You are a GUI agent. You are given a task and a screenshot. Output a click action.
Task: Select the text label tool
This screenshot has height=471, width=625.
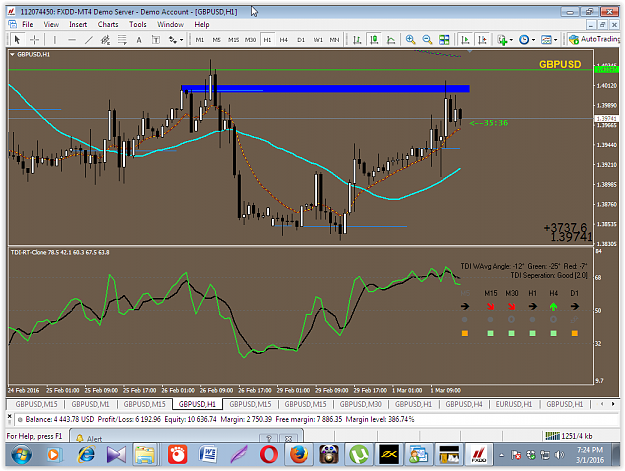[156, 39]
